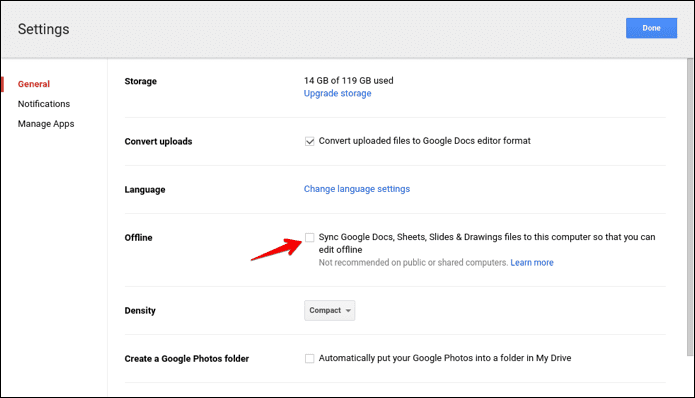
Task: Click the Density dropdown arrow
Action: pos(348,311)
